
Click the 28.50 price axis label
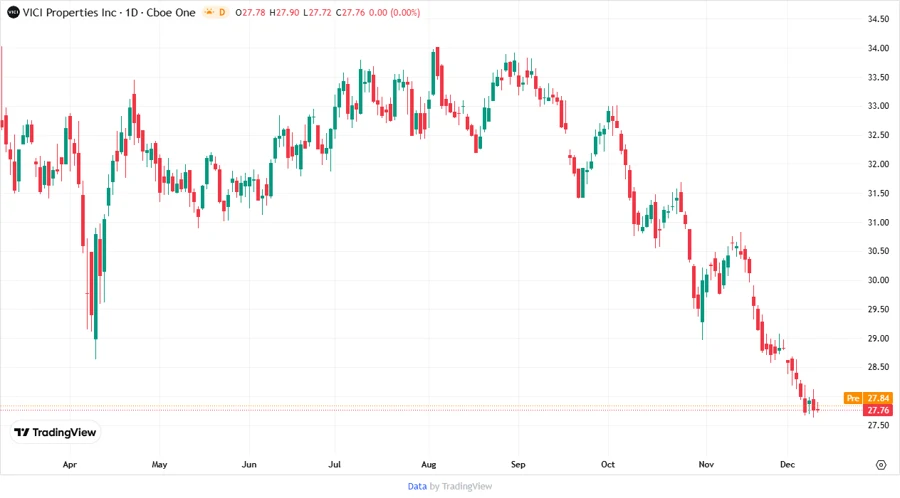point(878,367)
